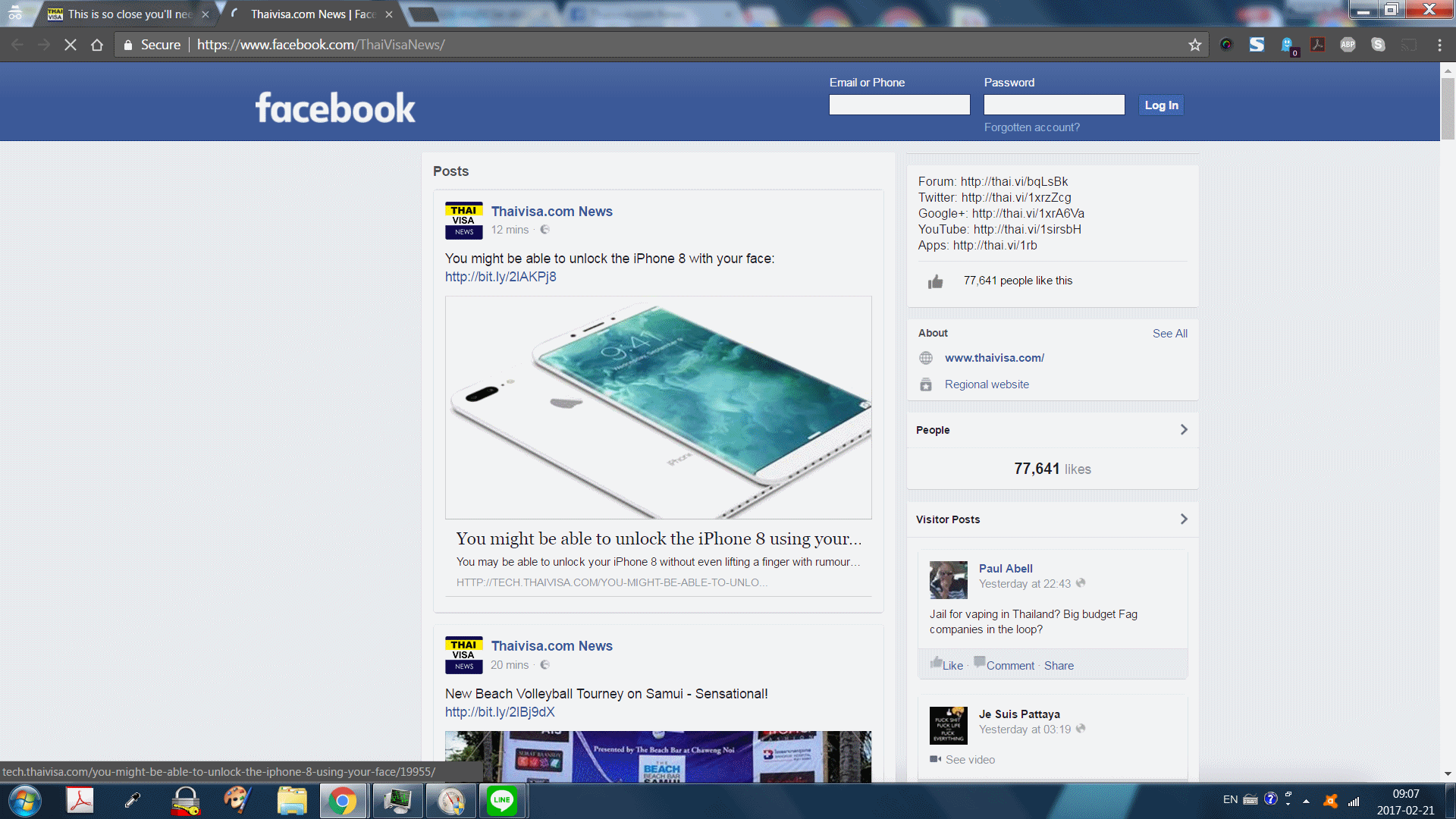Focus the Email or Phone field
1456x819 pixels.
899,105
